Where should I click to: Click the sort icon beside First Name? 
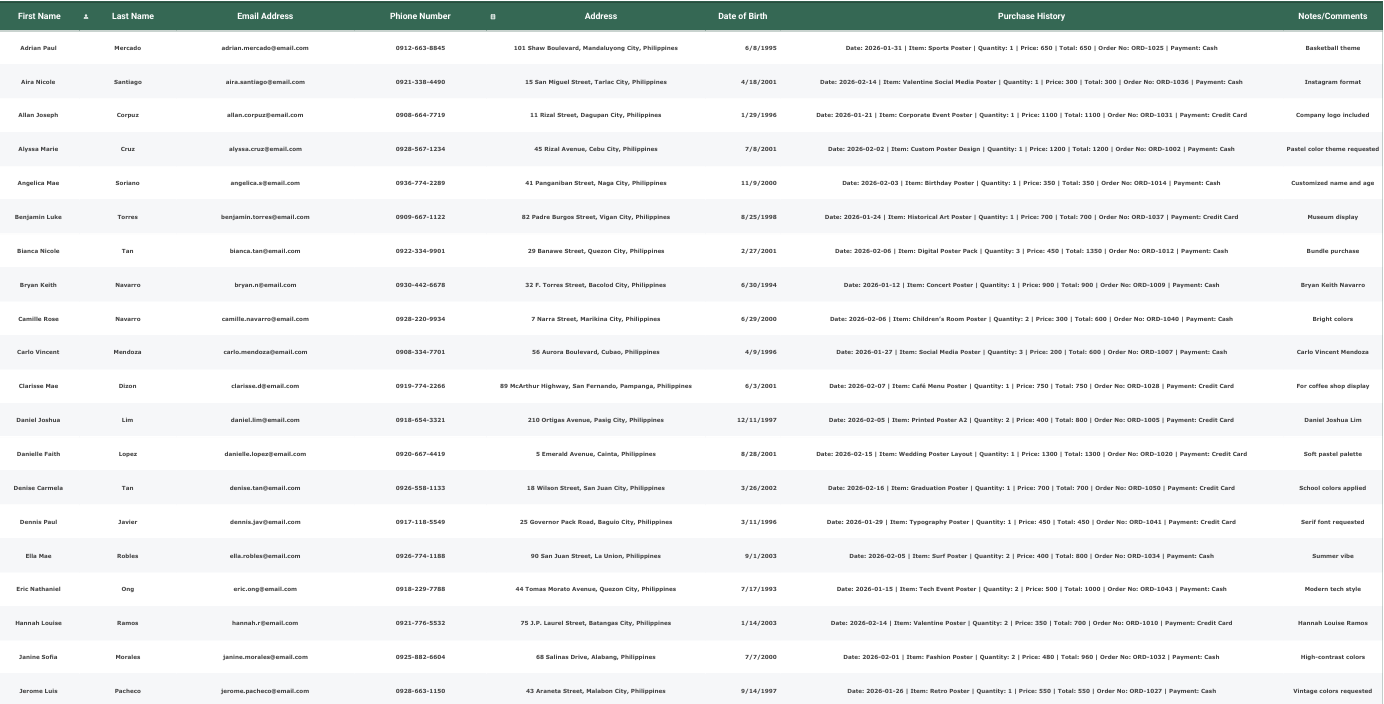point(85,17)
